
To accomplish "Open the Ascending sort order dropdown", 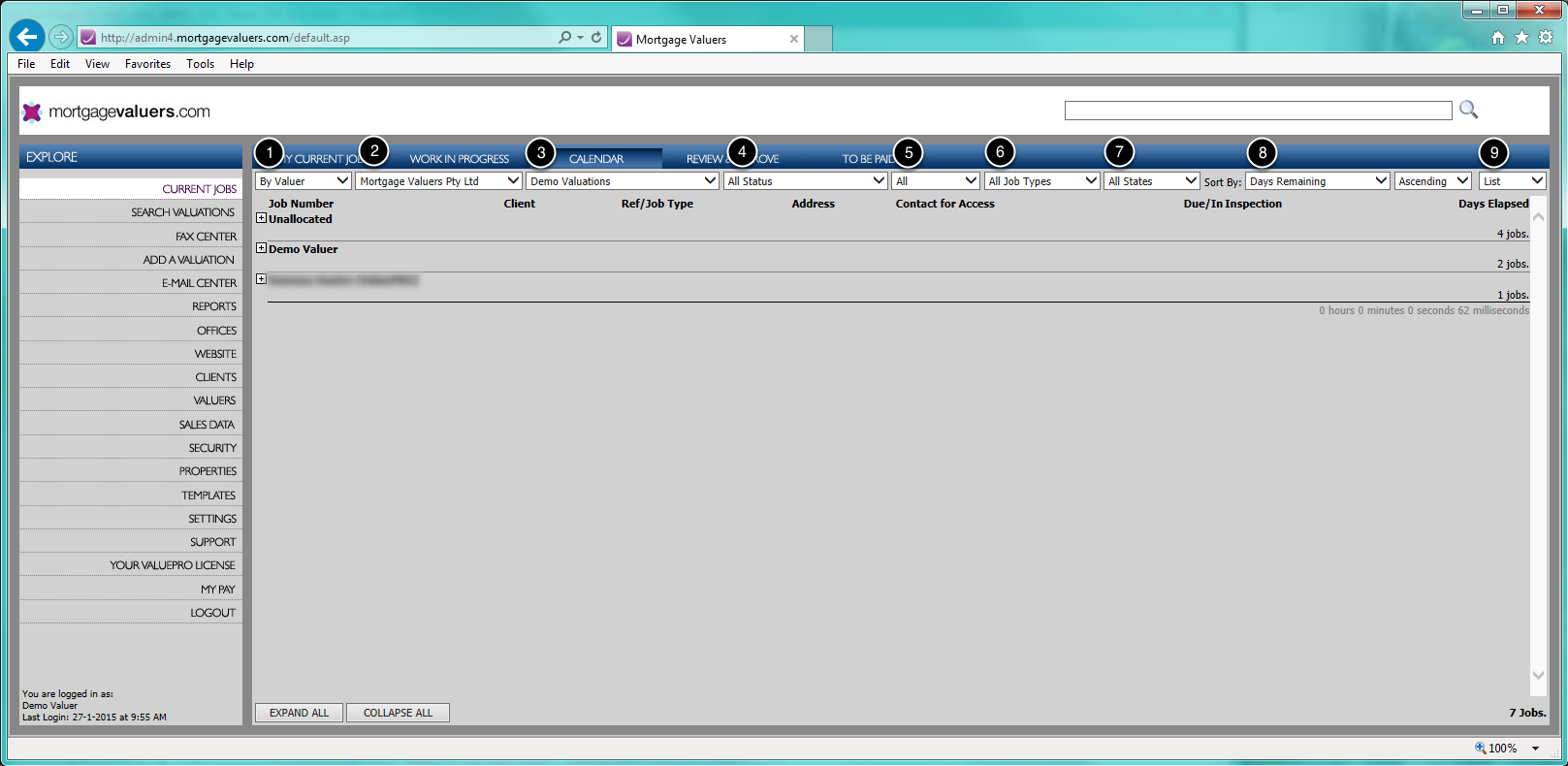I will pyautogui.click(x=1433, y=181).
